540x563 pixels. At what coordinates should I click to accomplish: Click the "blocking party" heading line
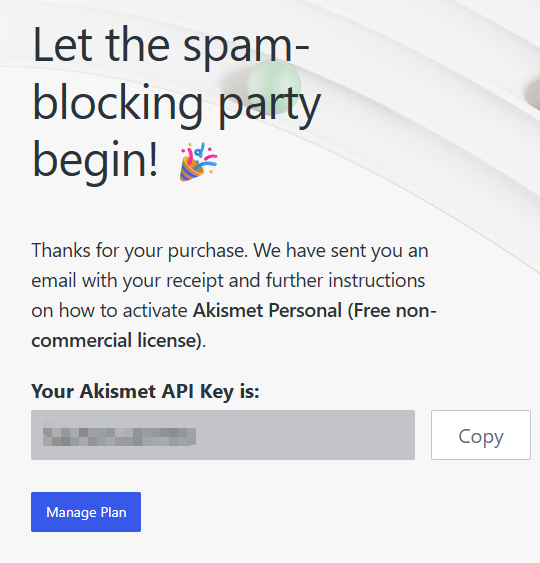pos(176,104)
